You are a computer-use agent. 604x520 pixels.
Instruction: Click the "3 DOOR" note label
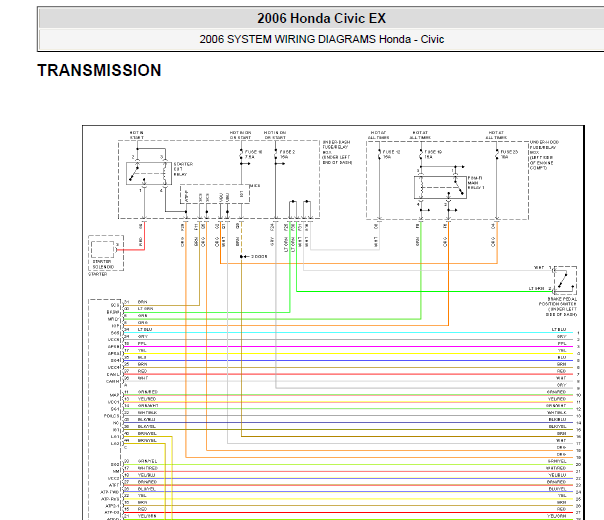259,257
